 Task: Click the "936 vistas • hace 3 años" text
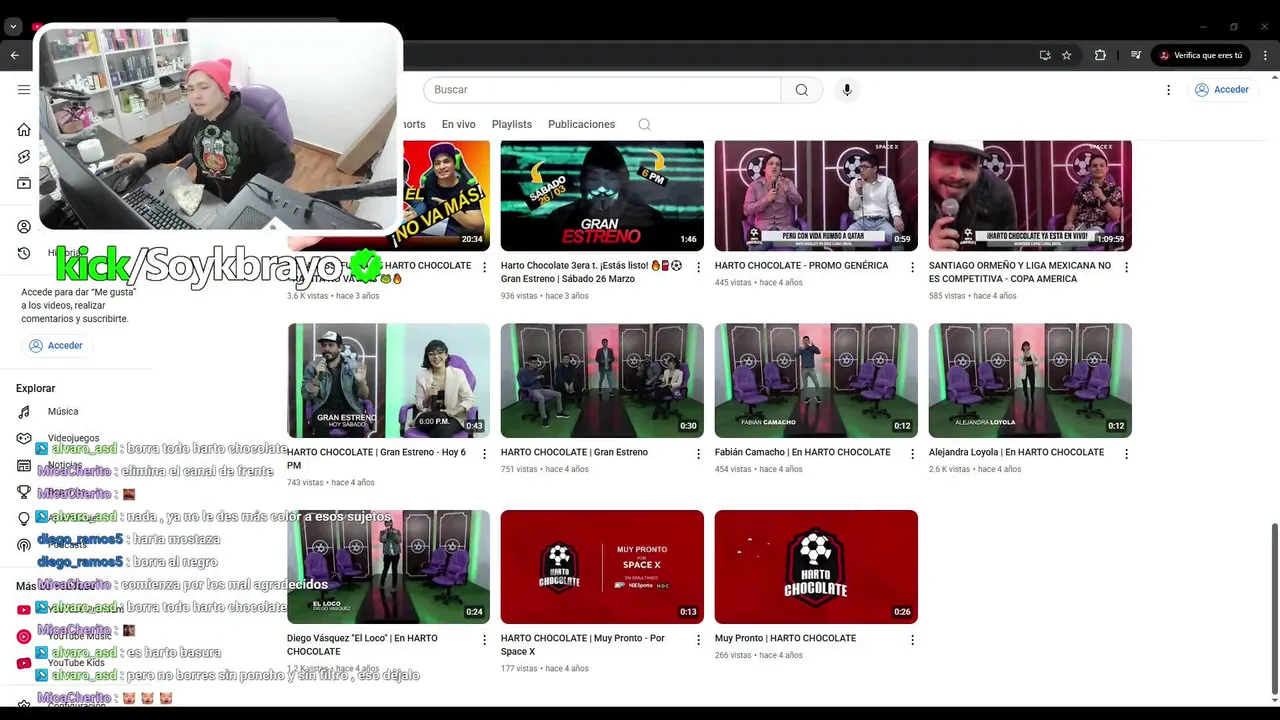[545, 296]
